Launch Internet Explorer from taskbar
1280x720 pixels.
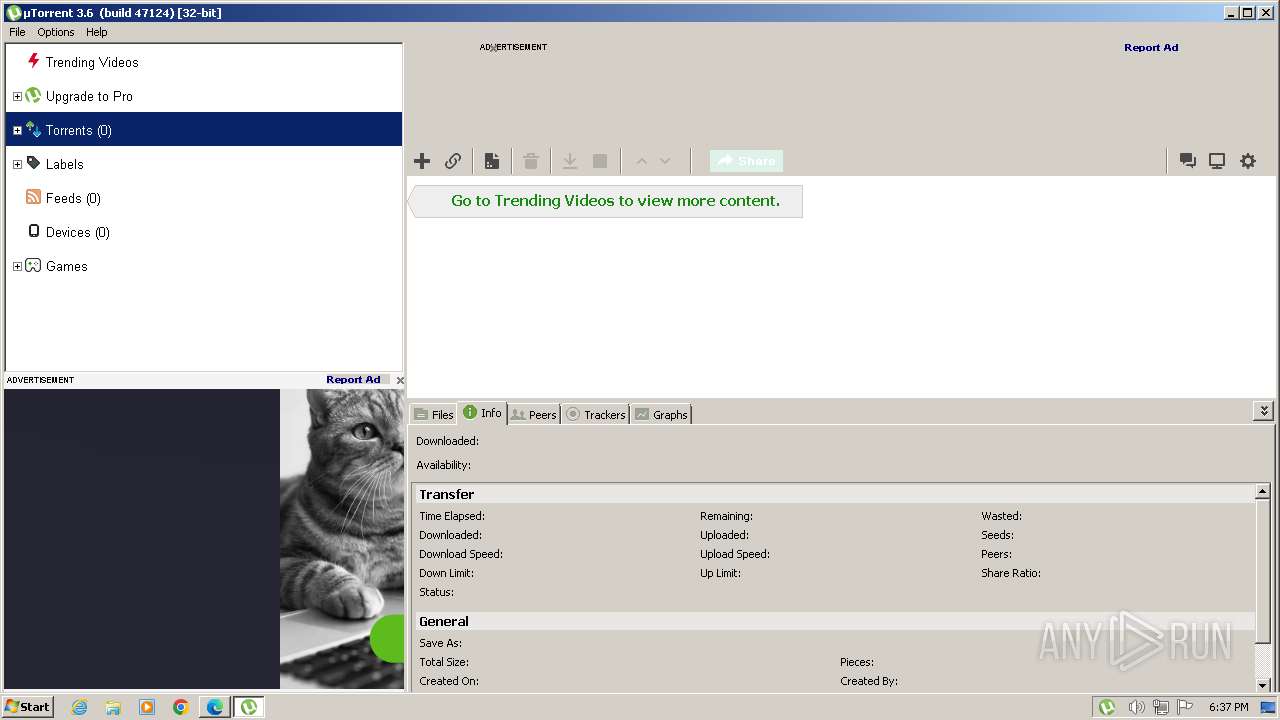79,707
